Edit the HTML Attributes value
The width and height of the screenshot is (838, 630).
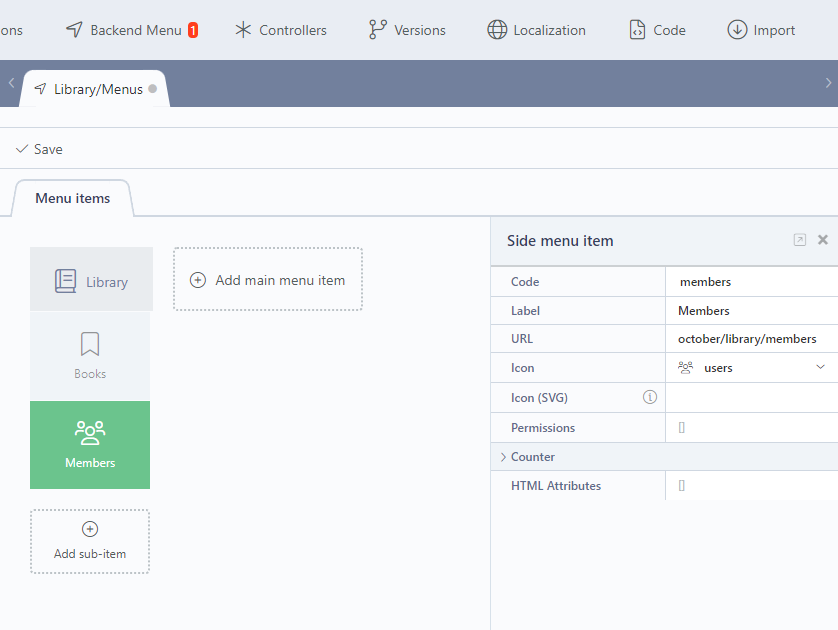point(751,486)
